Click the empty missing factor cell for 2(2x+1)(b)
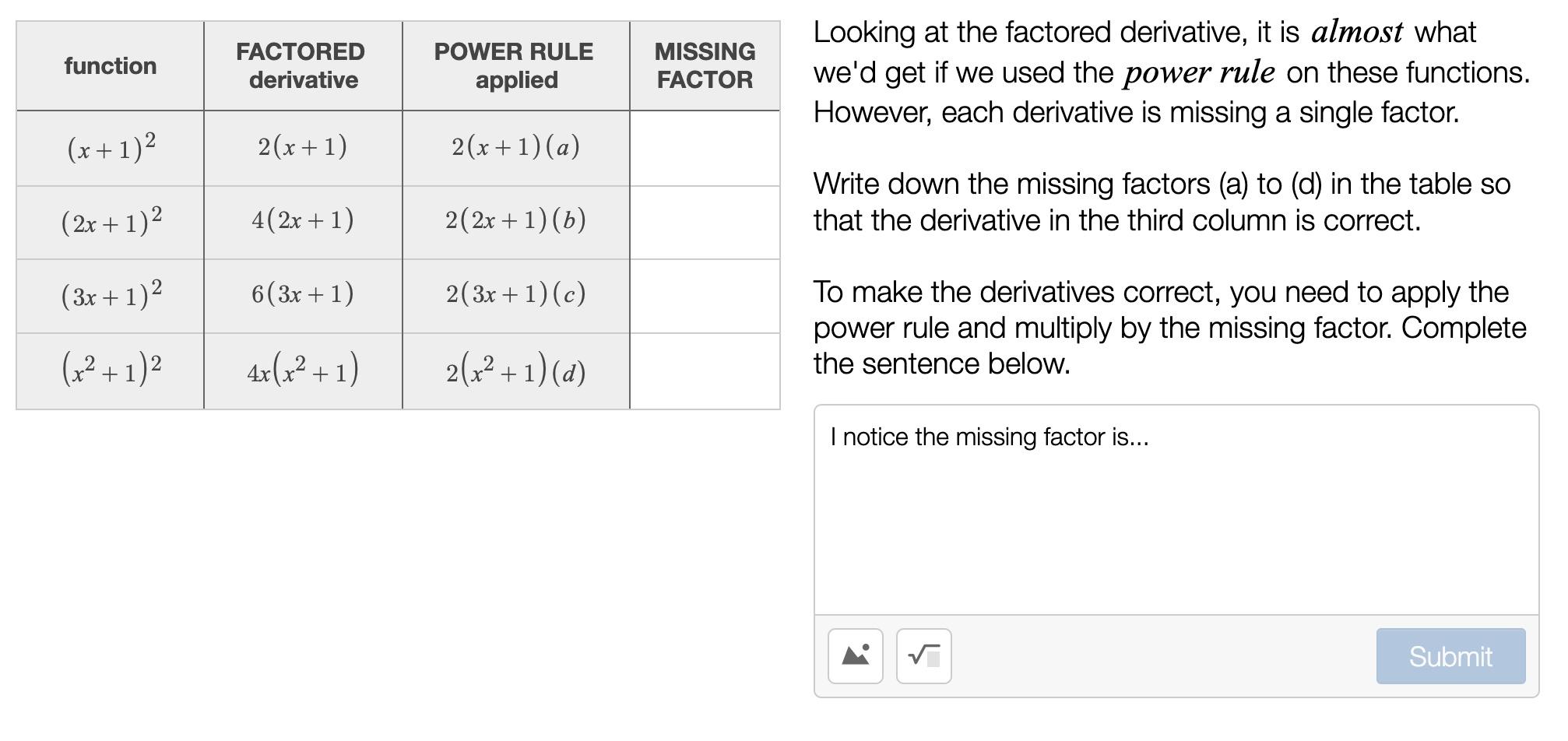This screenshot has width=1568, height=741. click(x=705, y=220)
